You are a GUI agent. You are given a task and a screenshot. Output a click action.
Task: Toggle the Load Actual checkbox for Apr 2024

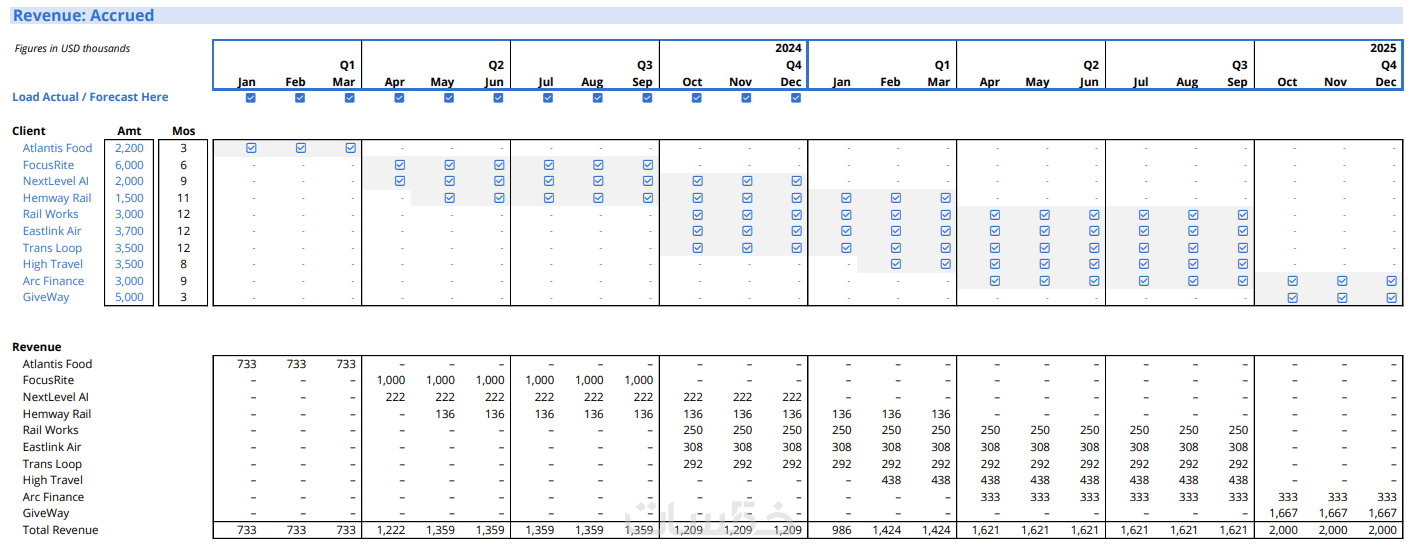399,98
